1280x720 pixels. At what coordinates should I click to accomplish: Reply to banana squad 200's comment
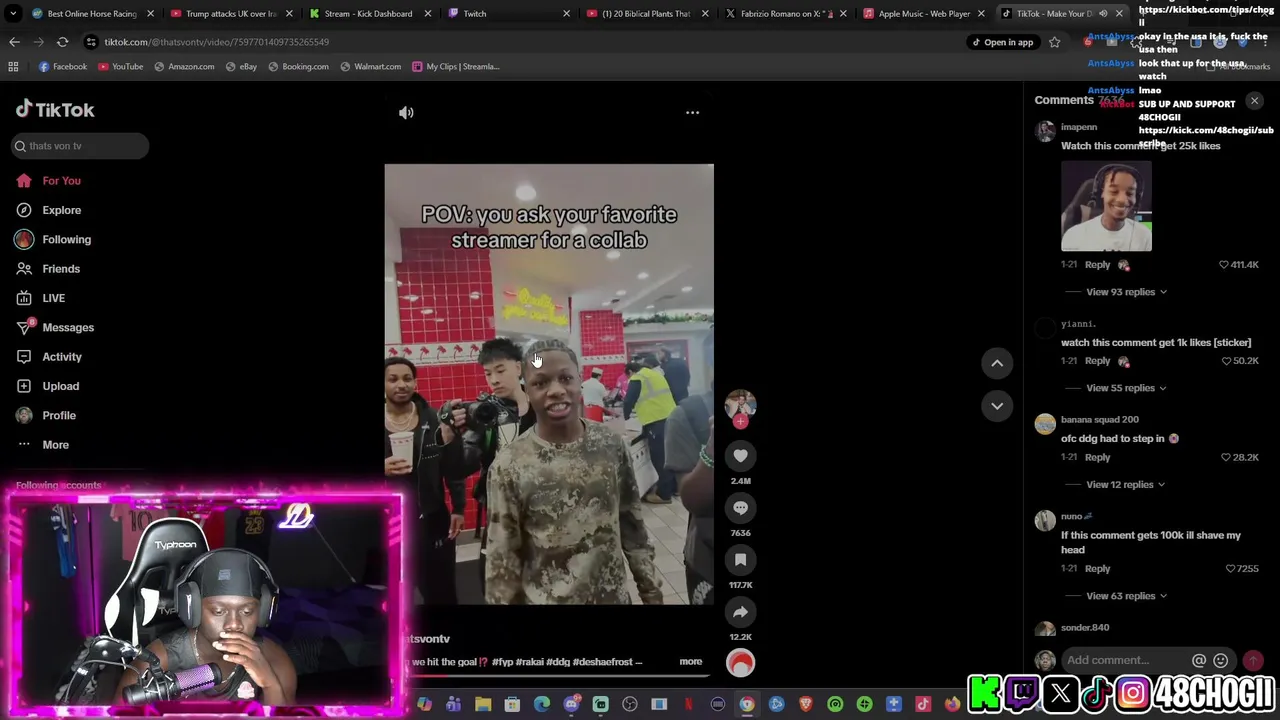click(1097, 458)
